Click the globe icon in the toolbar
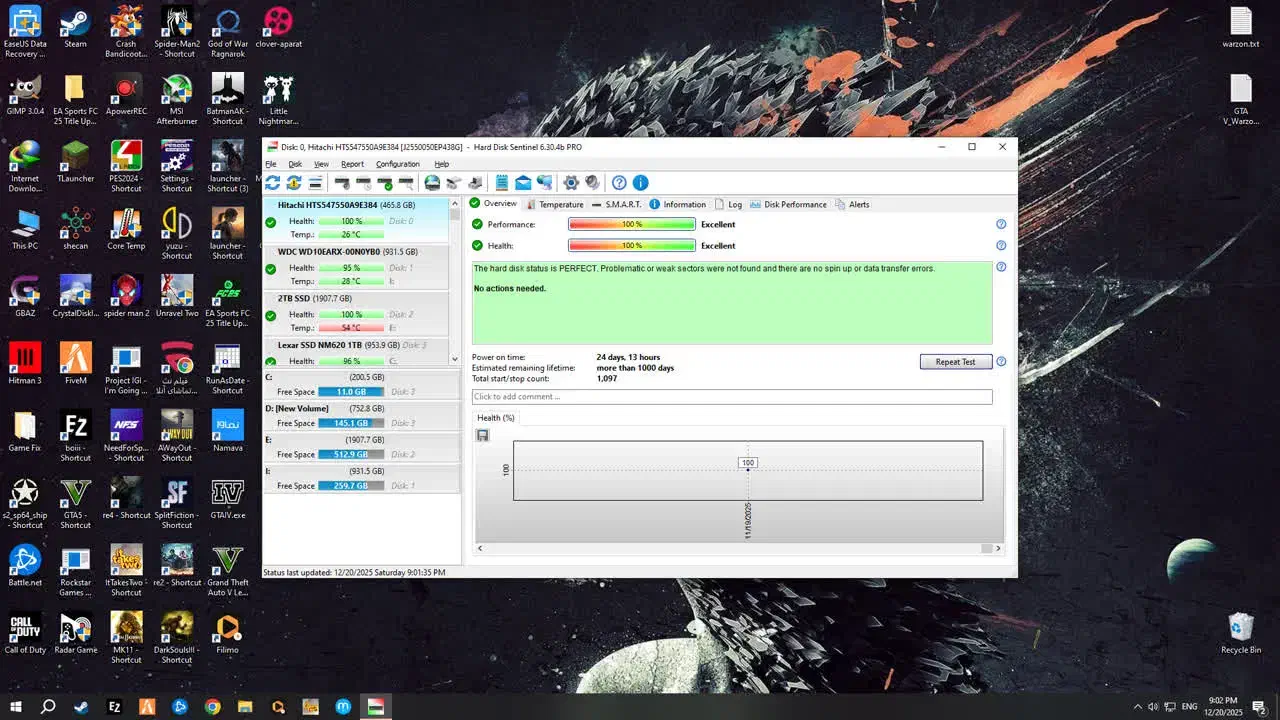Image resolution: width=1280 pixels, height=720 pixels. pyautogui.click(x=432, y=183)
